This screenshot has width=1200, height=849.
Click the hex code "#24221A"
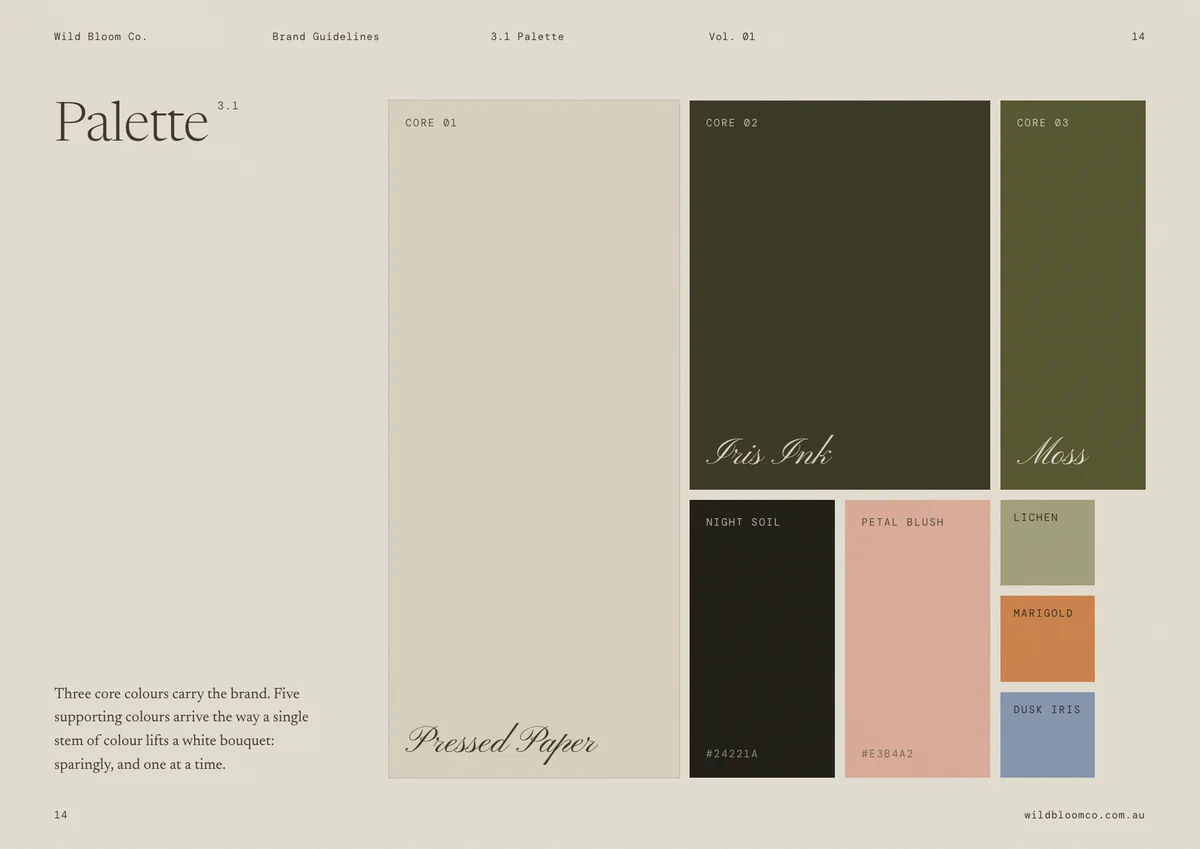pyautogui.click(x=732, y=754)
